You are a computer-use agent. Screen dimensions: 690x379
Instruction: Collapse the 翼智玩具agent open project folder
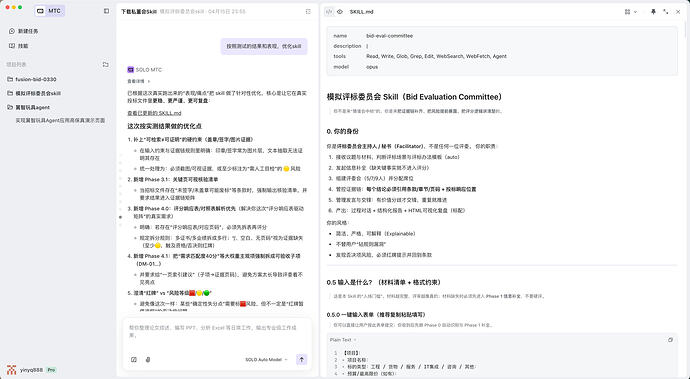point(29,107)
